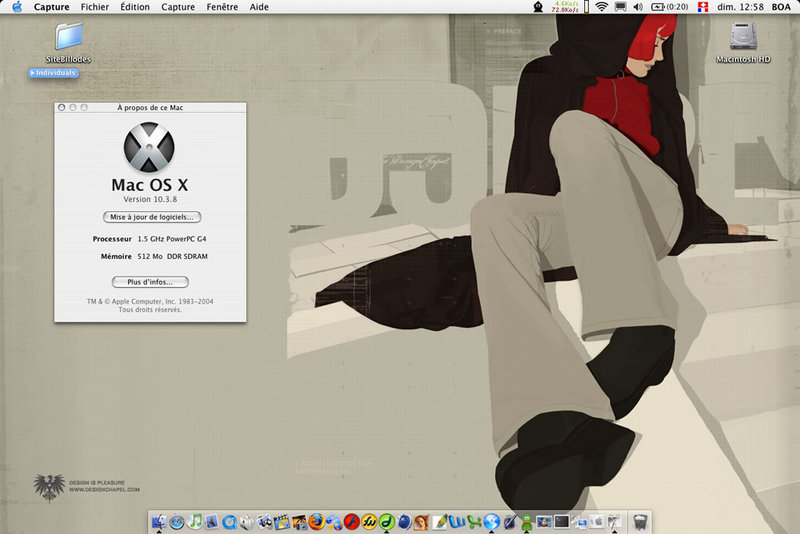Click the network speed monitor in menu bar

pyautogui.click(x=565, y=7)
